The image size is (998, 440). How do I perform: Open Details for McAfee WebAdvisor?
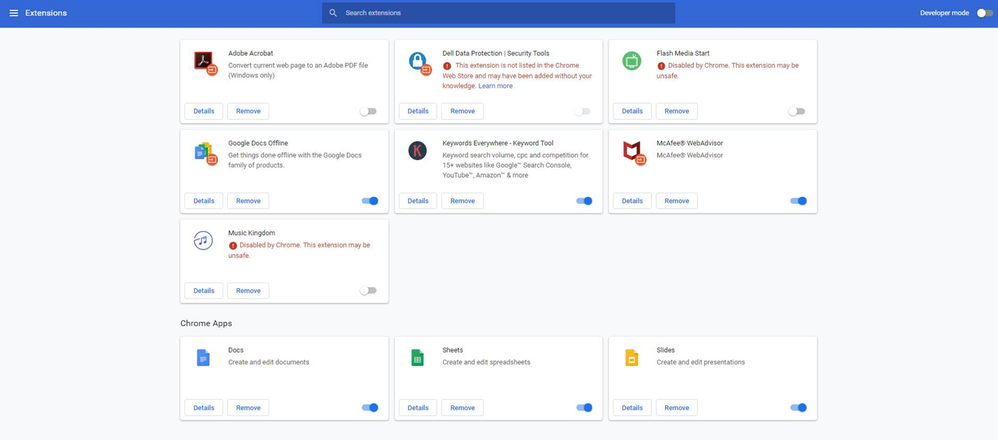point(632,201)
